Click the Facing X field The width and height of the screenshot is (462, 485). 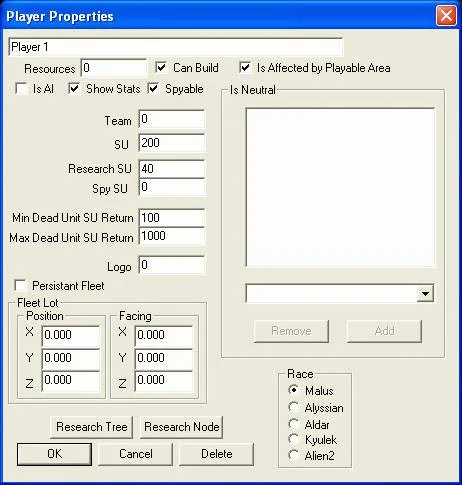(164, 336)
